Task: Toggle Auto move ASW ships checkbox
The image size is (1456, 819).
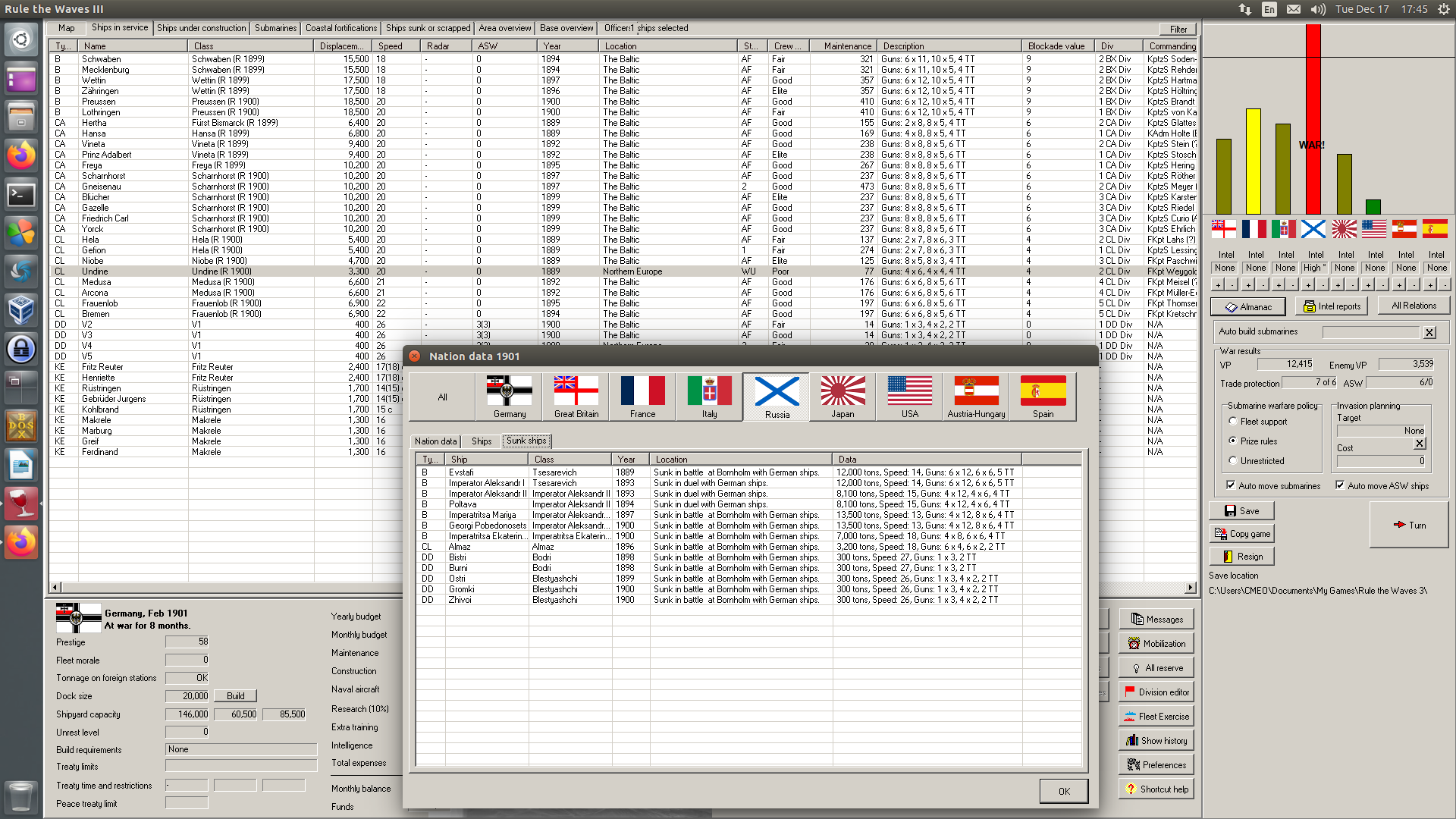Action: [x=1340, y=485]
